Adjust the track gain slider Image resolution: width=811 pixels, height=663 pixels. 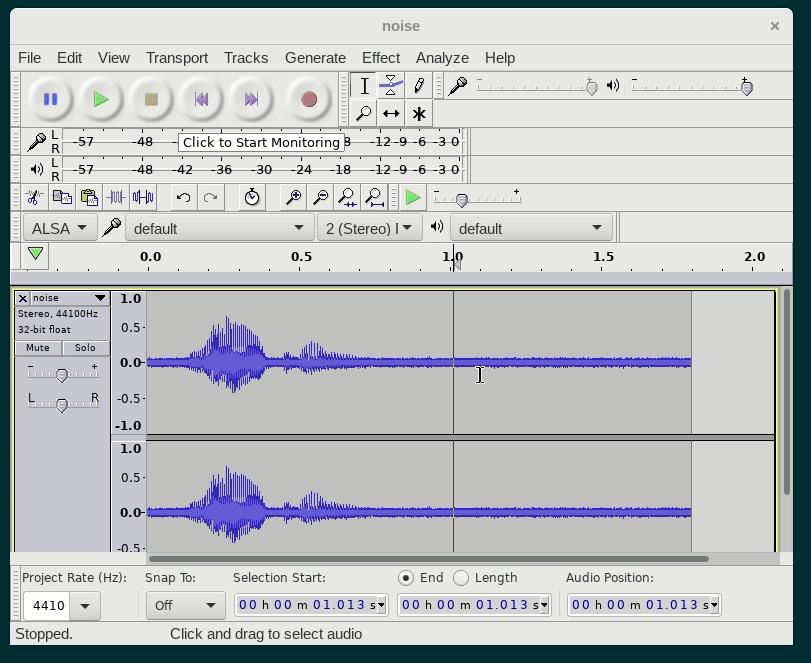point(62,375)
